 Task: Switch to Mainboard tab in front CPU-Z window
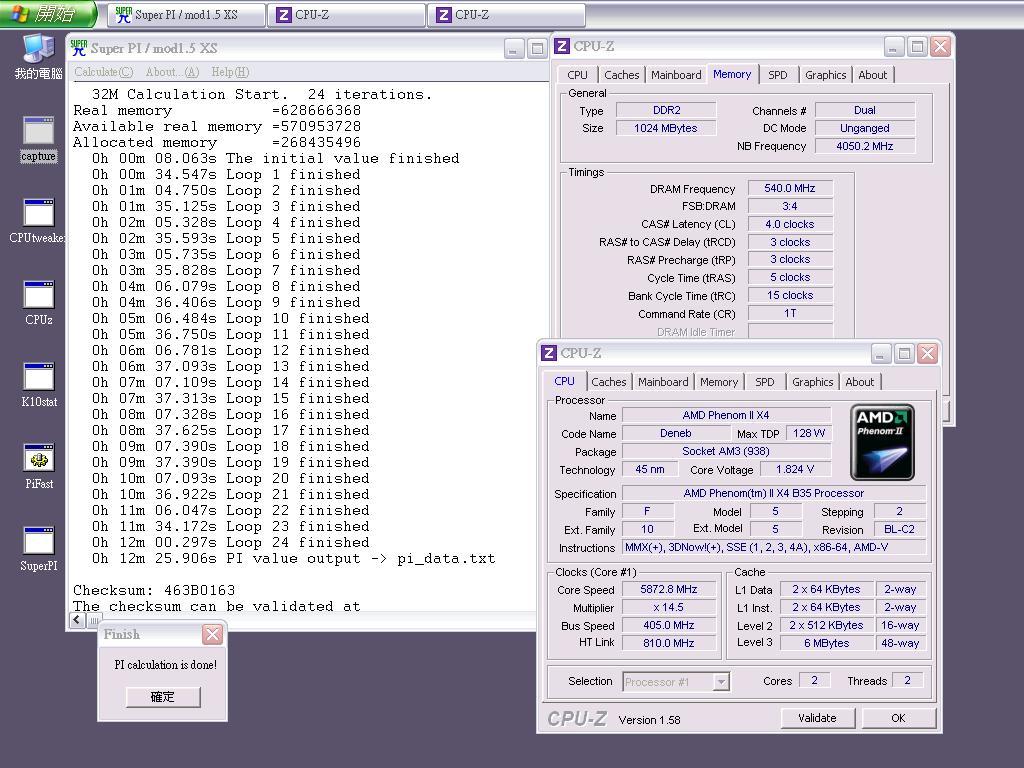pyautogui.click(x=663, y=382)
